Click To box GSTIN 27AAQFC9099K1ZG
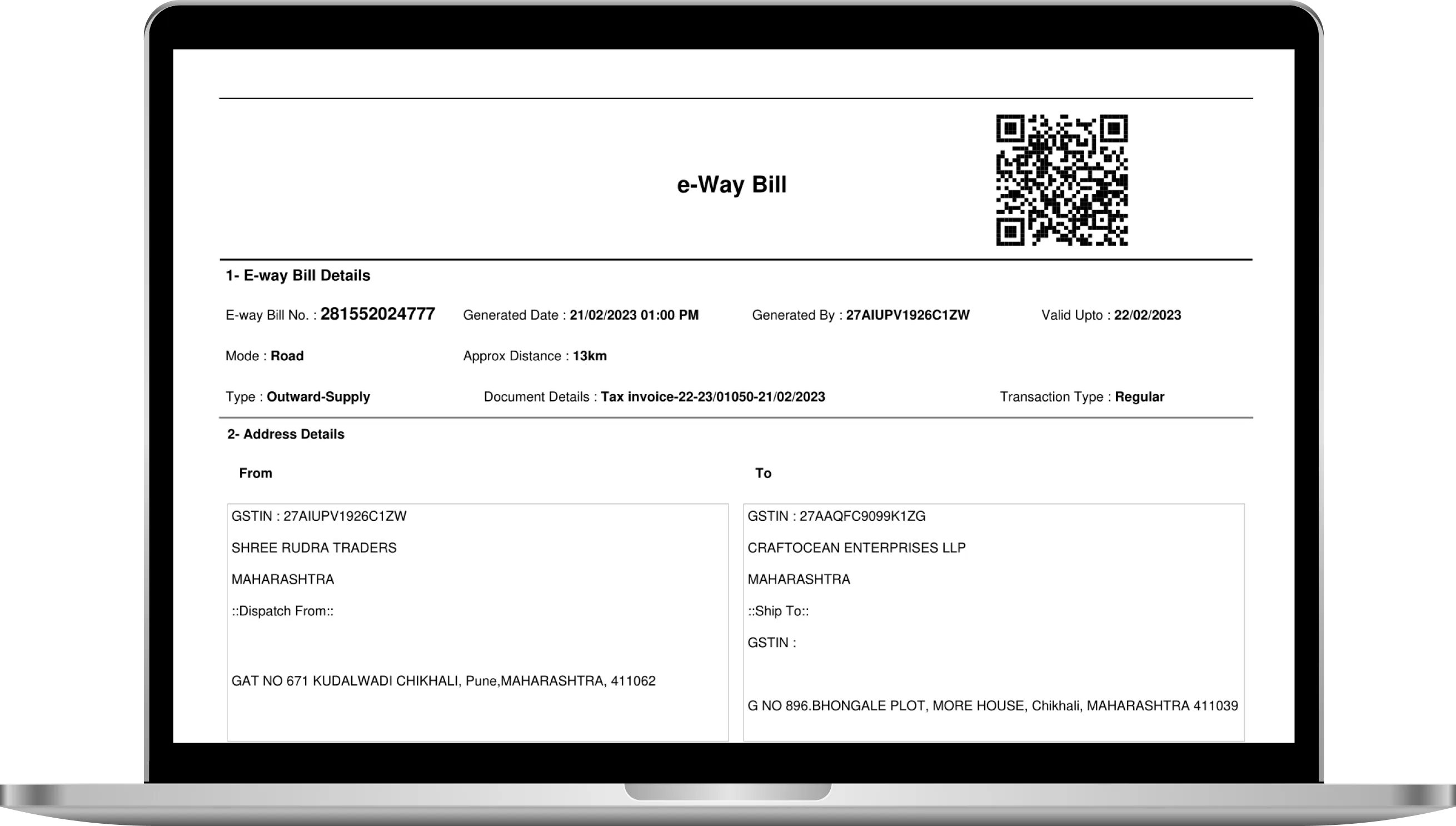This screenshot has height=826, width=1456. point(836,516)
